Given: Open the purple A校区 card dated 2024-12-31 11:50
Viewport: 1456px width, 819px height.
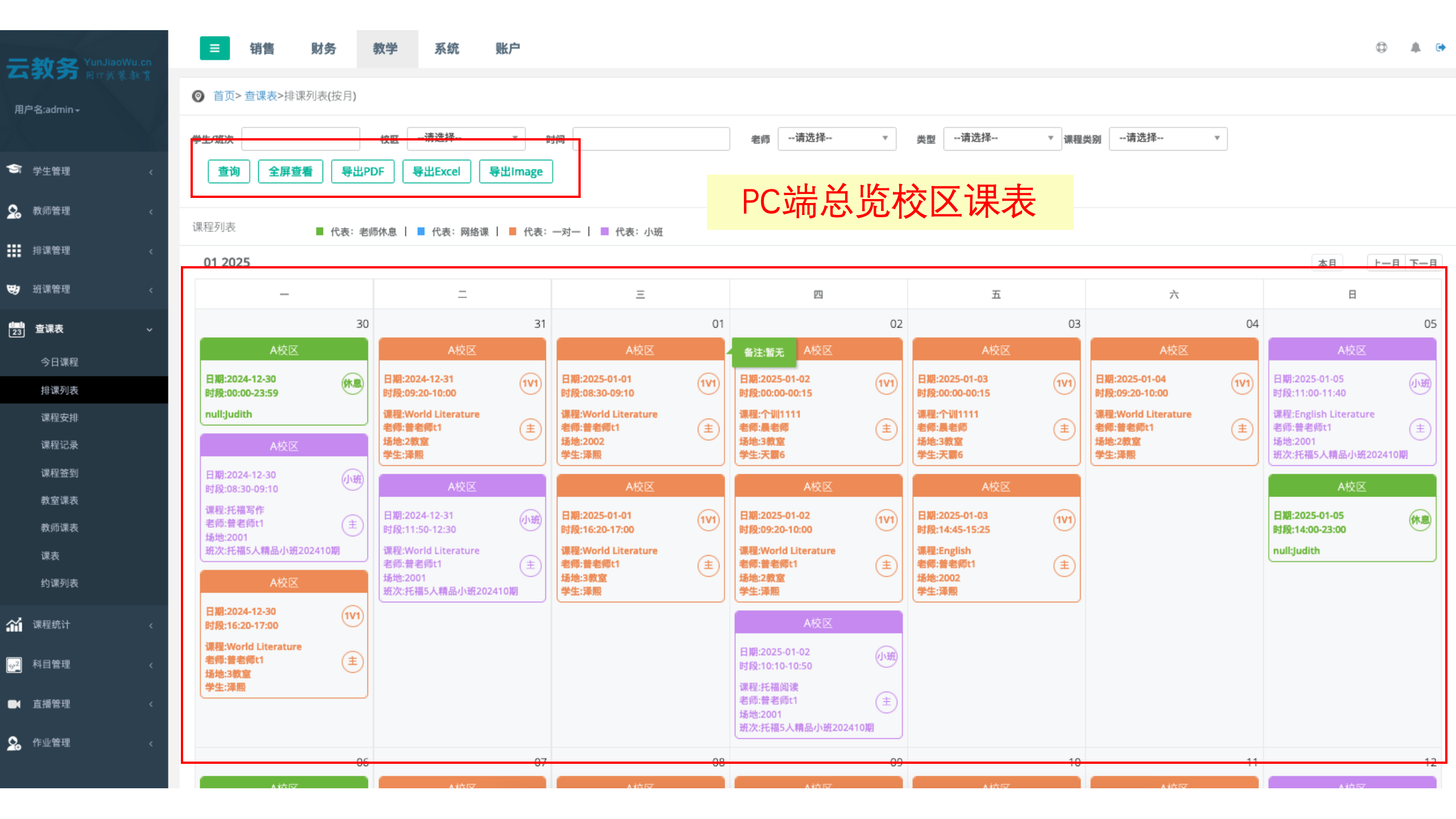Looking at the screenshot, I should 462,538.
